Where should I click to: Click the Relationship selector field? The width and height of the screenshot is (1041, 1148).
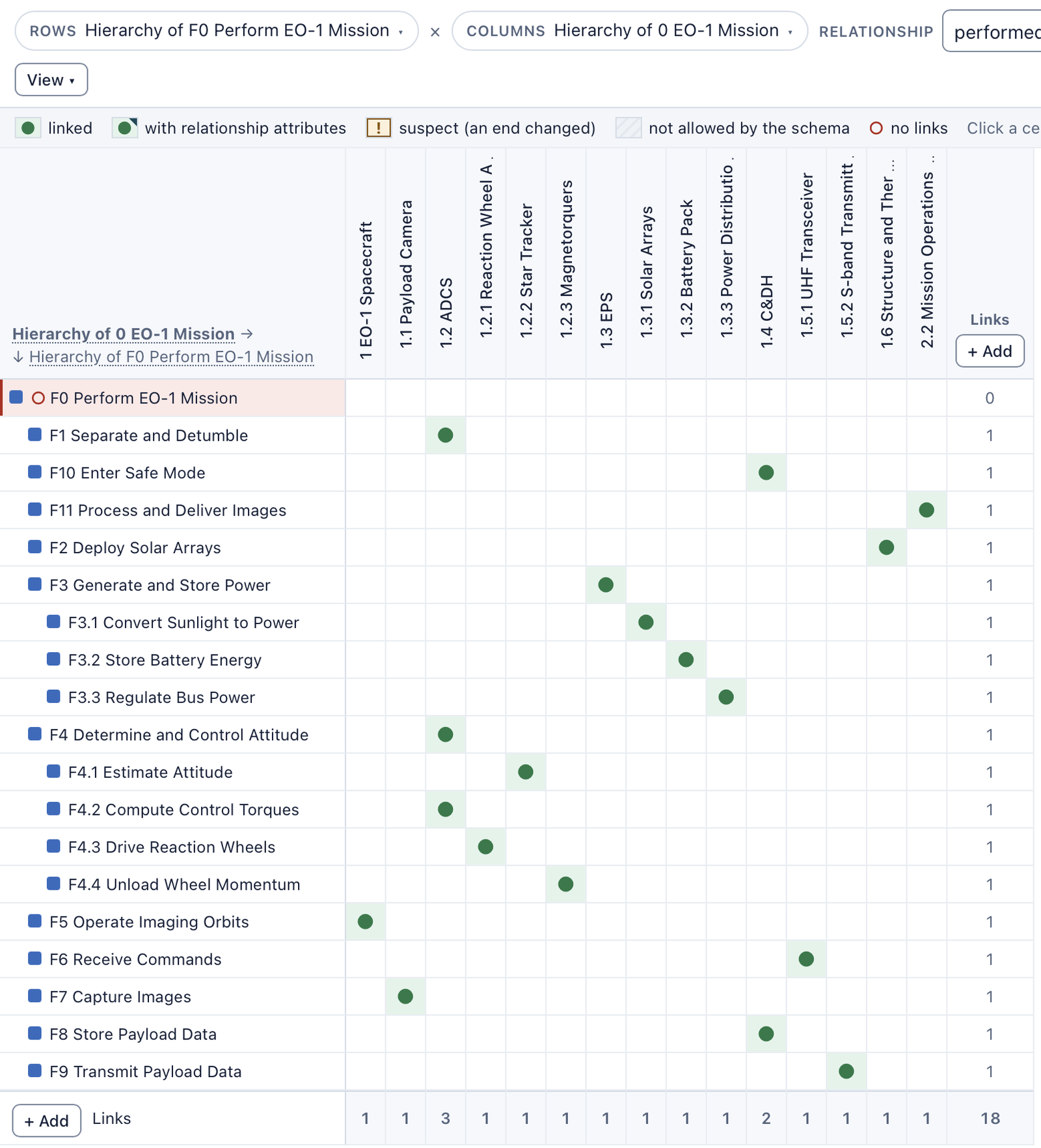point(992,31)
